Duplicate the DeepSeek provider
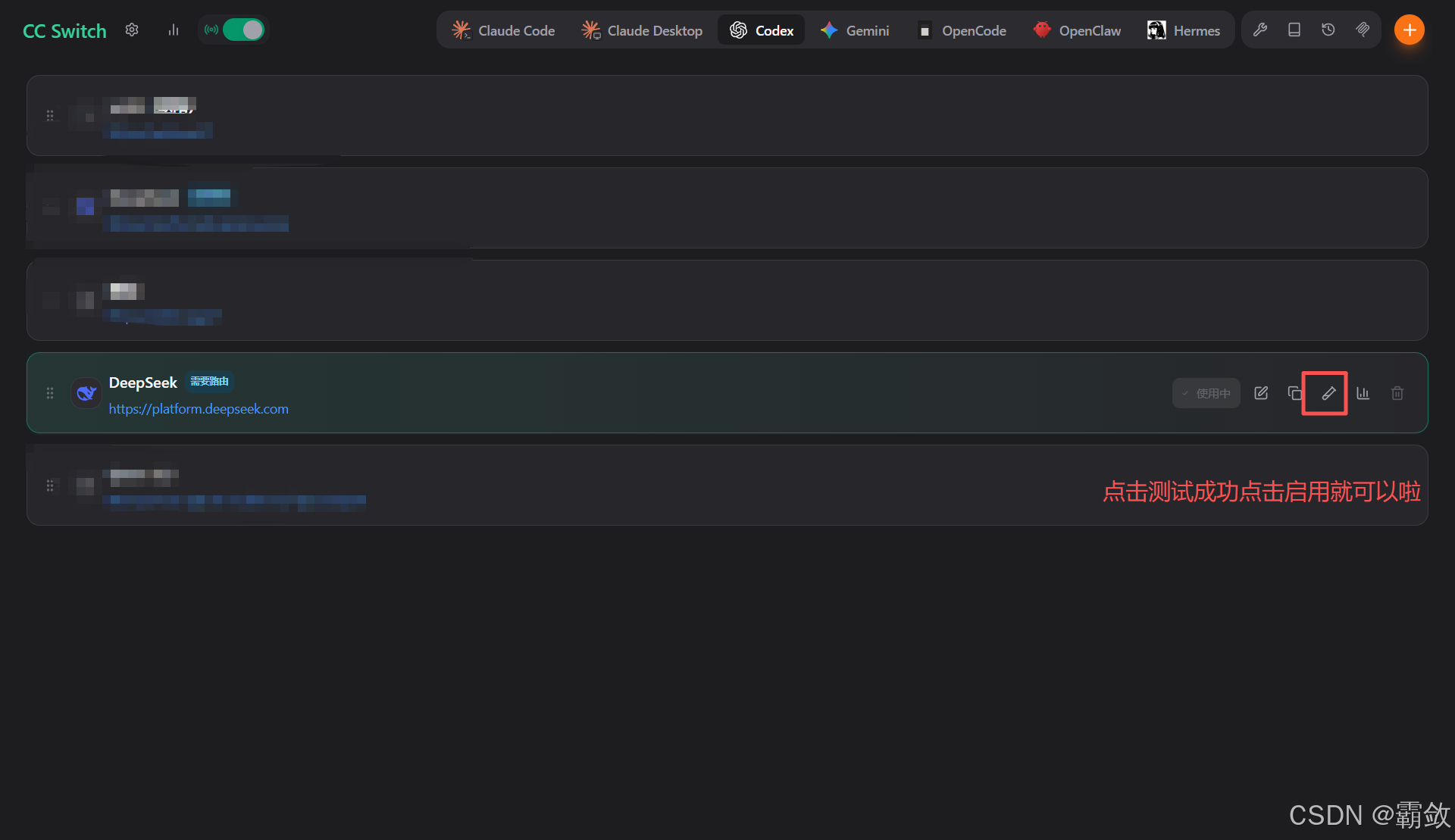This screenshot has width=1455, height=840. (x=1294, y=393)
